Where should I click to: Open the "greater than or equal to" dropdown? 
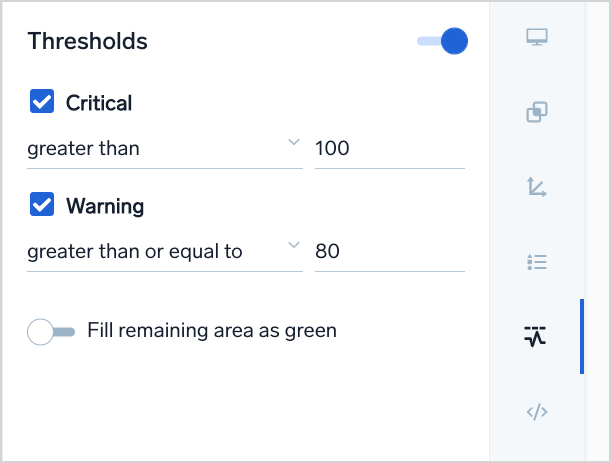(160, 252)
